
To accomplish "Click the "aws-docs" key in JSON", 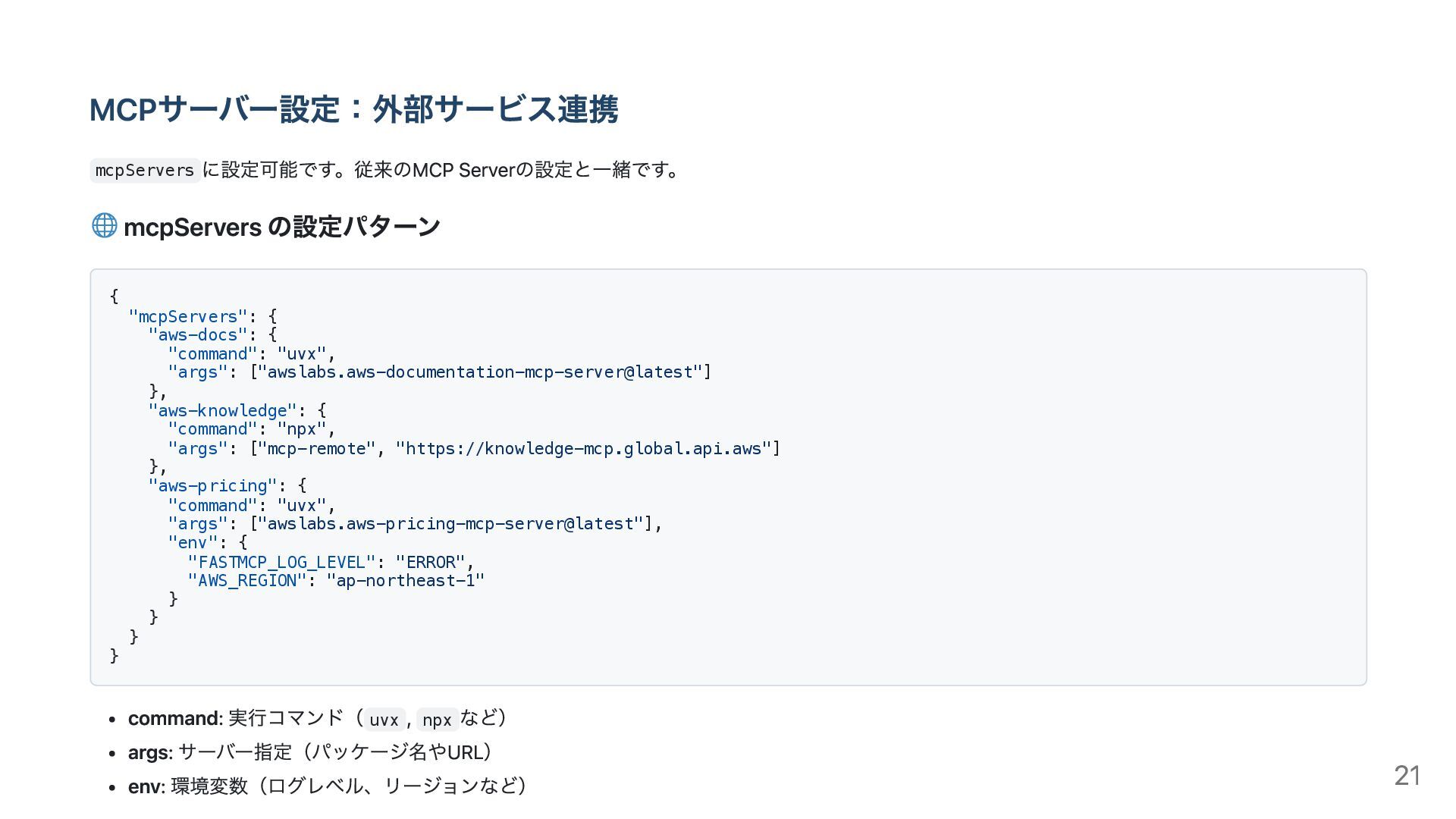I will [x=198, y=334].
